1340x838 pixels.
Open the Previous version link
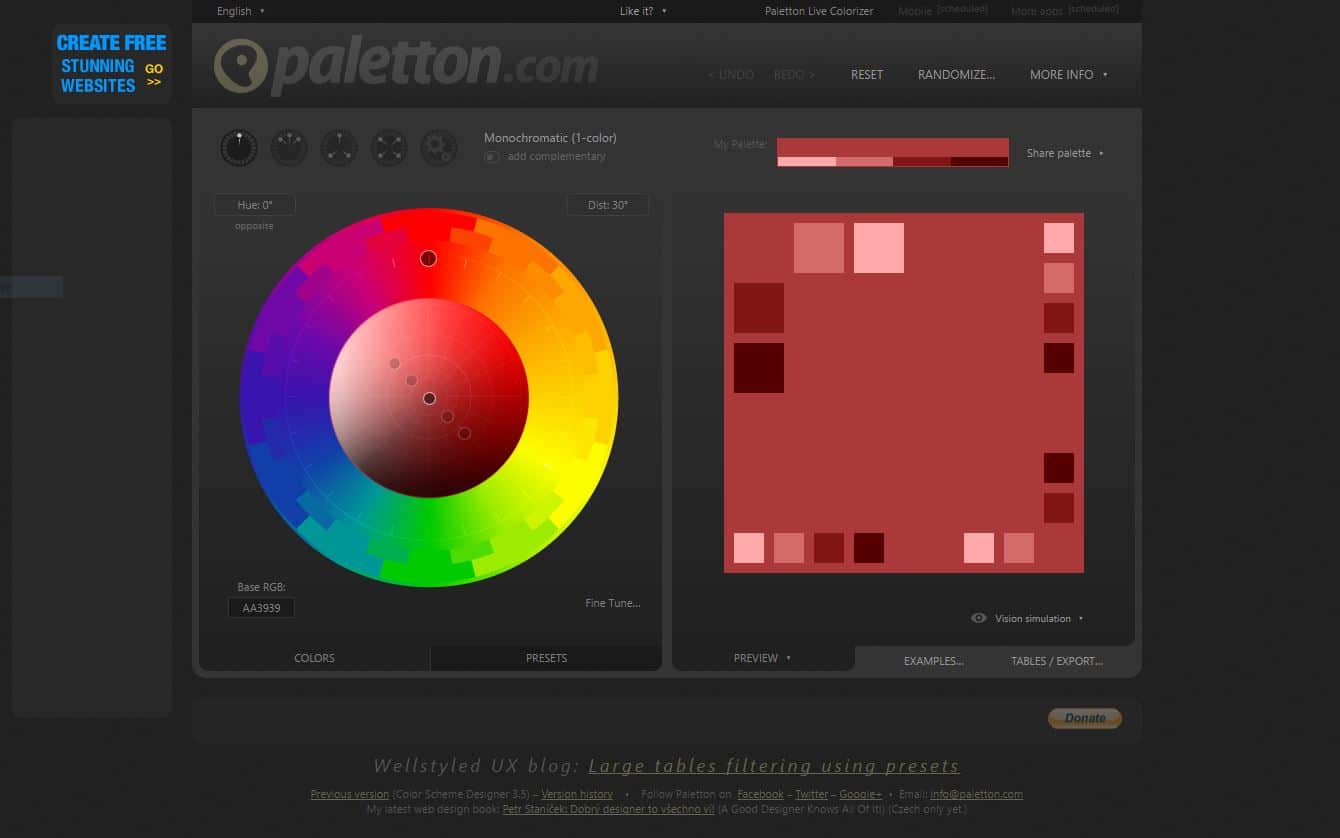point(350,794)
